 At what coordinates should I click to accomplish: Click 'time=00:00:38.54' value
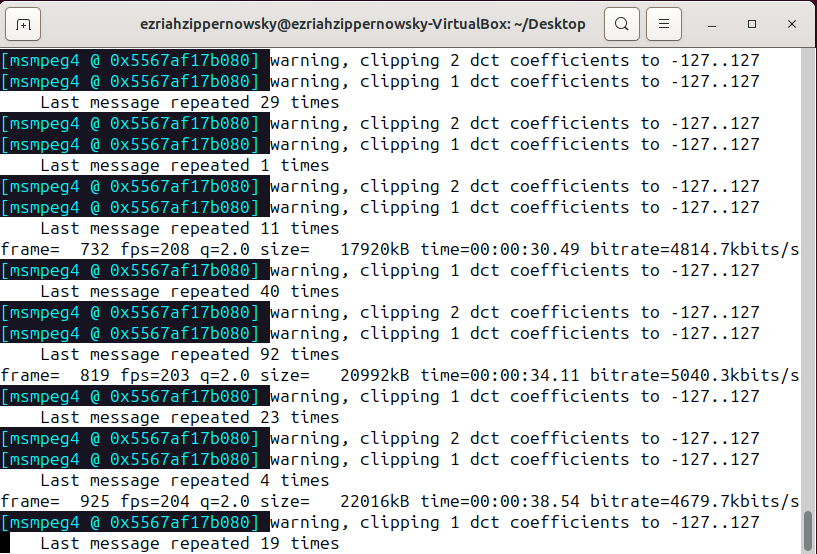click(500, 501)
